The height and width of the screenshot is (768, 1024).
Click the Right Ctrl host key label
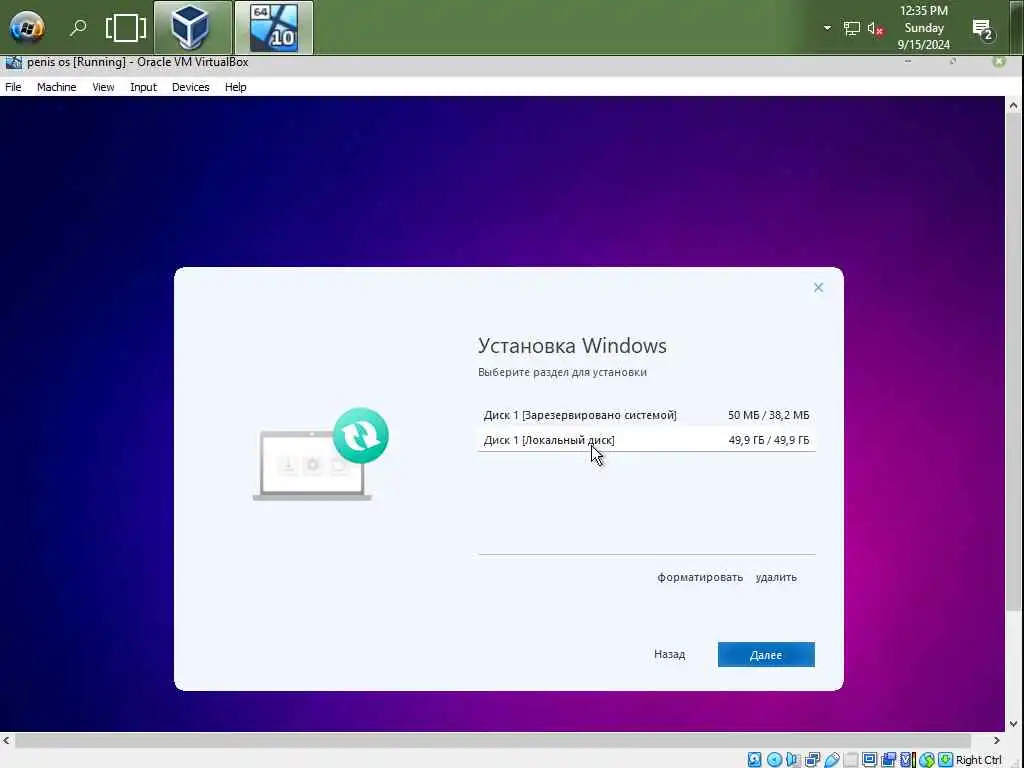[979, 760]
